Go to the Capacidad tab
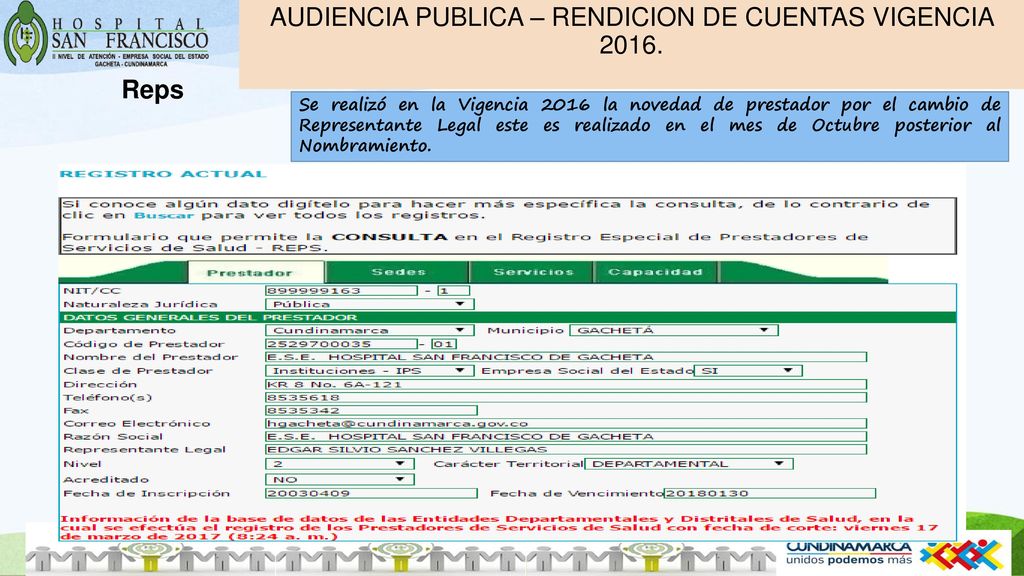1024x576 pixels. tap(656, 272)
